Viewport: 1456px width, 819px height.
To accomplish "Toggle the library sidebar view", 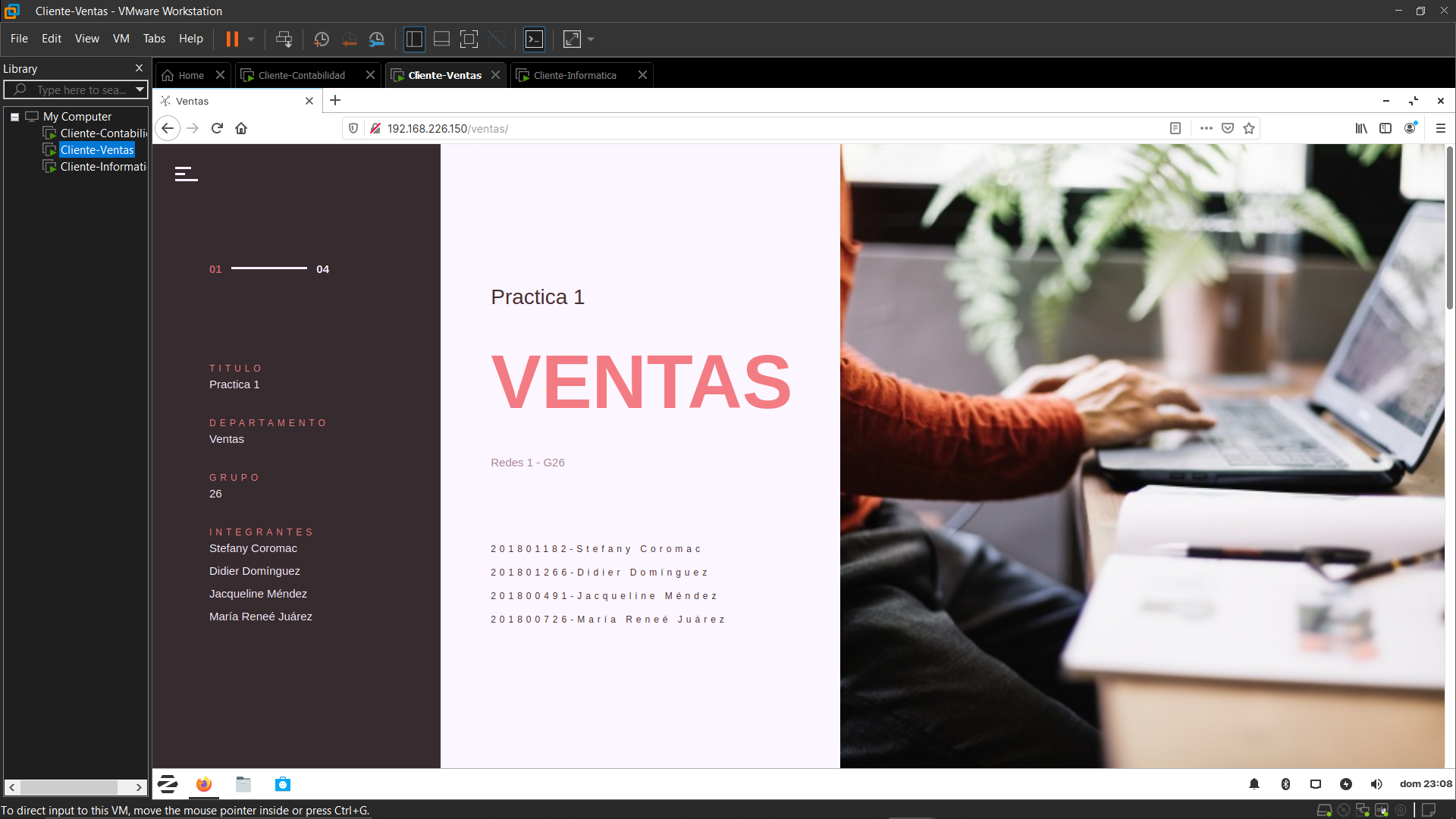I will point(414,39).
